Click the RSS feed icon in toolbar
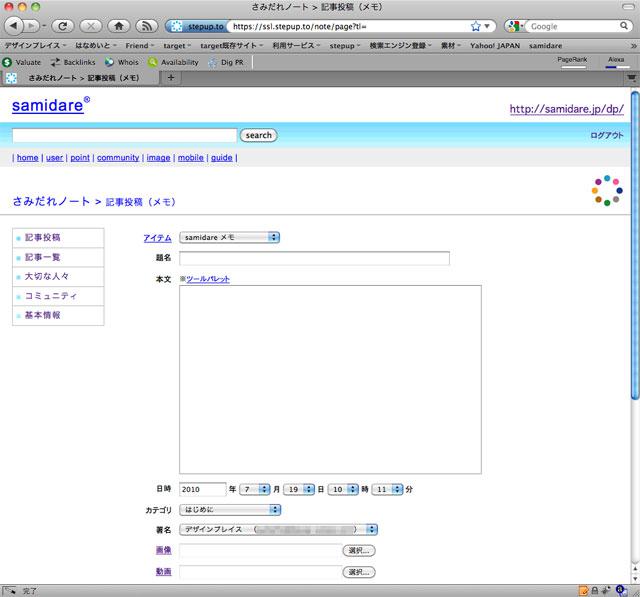This screenshot has height=597, width=640. pos(146,25)
